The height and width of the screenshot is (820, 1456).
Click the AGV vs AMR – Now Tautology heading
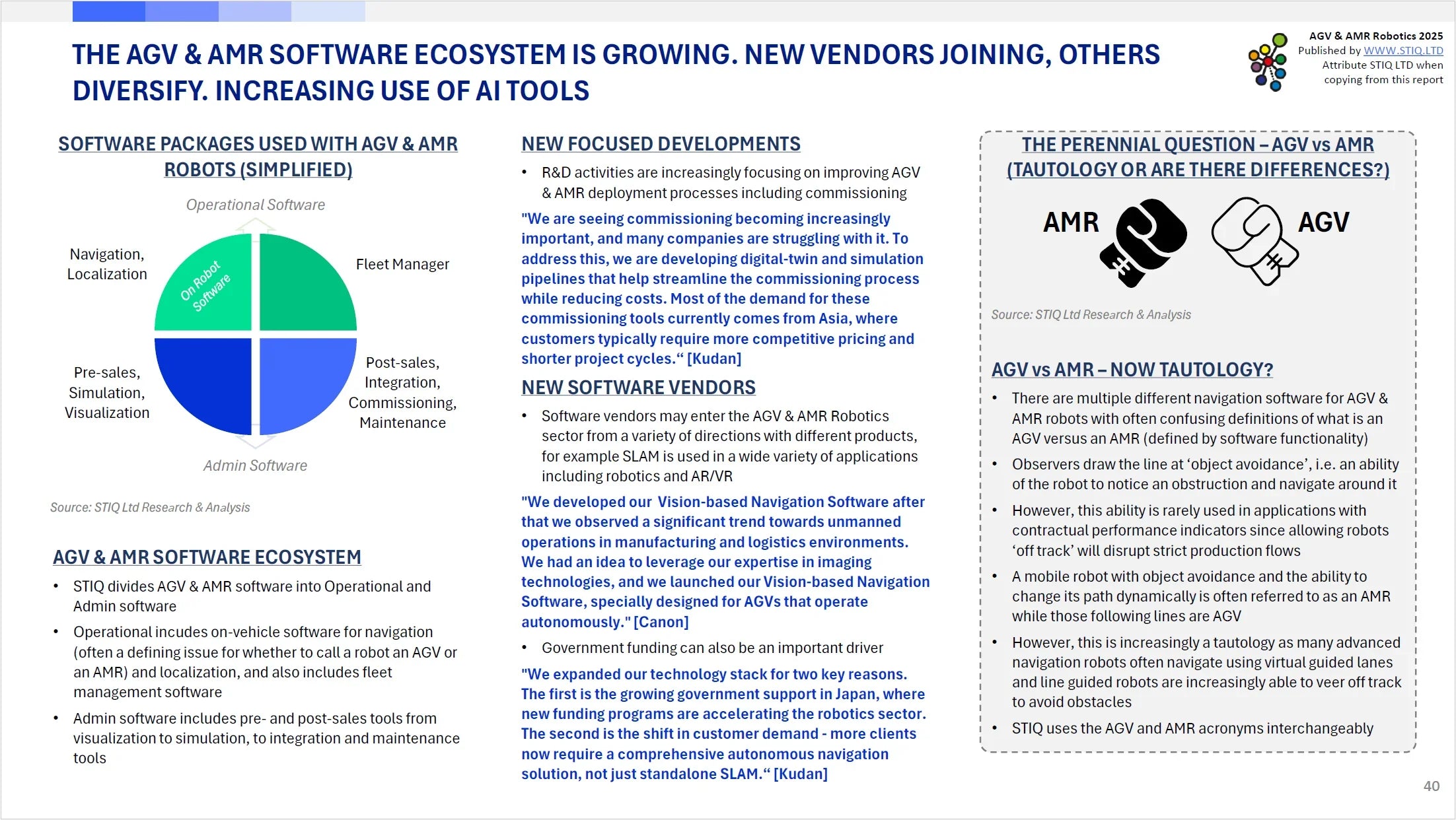coord(1132,370)
